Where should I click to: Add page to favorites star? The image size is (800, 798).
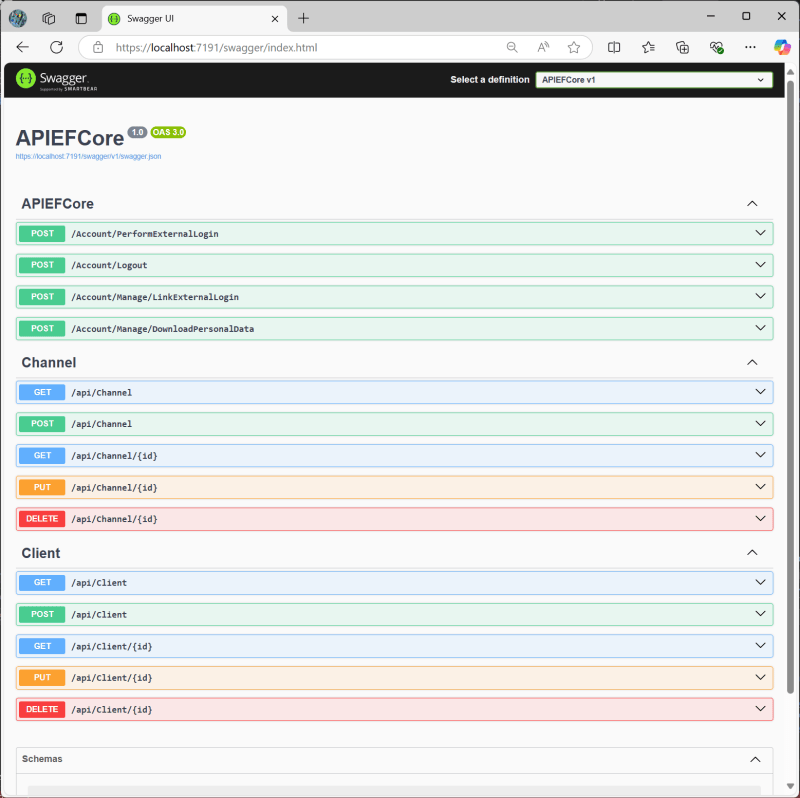[574, 47]
